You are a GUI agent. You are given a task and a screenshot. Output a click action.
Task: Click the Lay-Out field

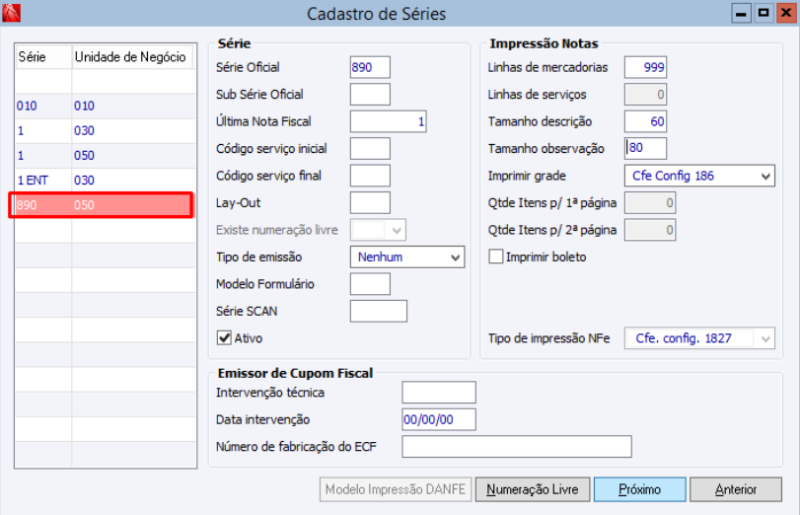(370, 203)
